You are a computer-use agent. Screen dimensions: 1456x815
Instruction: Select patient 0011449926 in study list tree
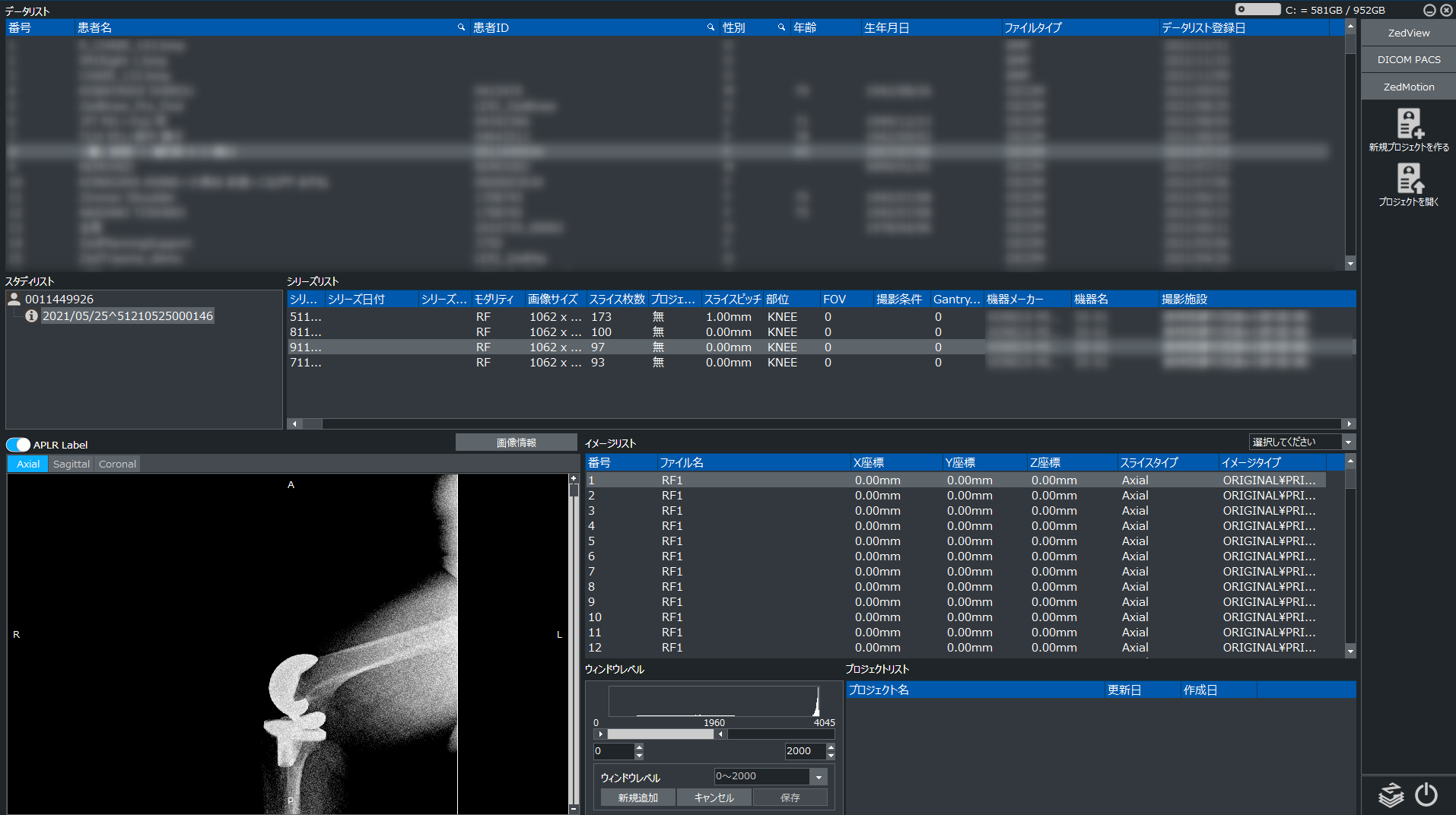(59, 300)
